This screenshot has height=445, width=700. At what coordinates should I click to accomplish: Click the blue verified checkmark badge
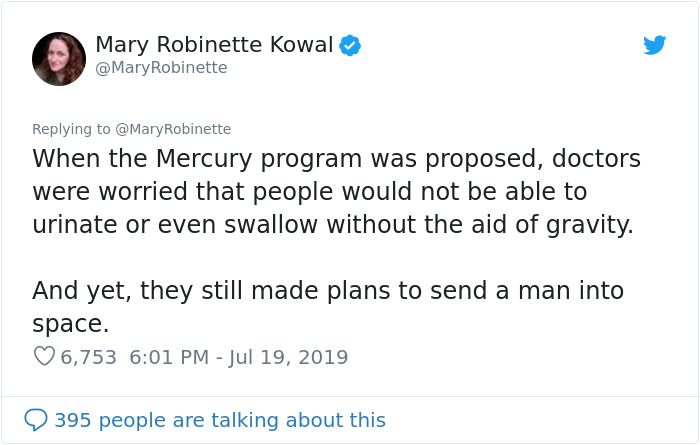(x=350, y=45)
